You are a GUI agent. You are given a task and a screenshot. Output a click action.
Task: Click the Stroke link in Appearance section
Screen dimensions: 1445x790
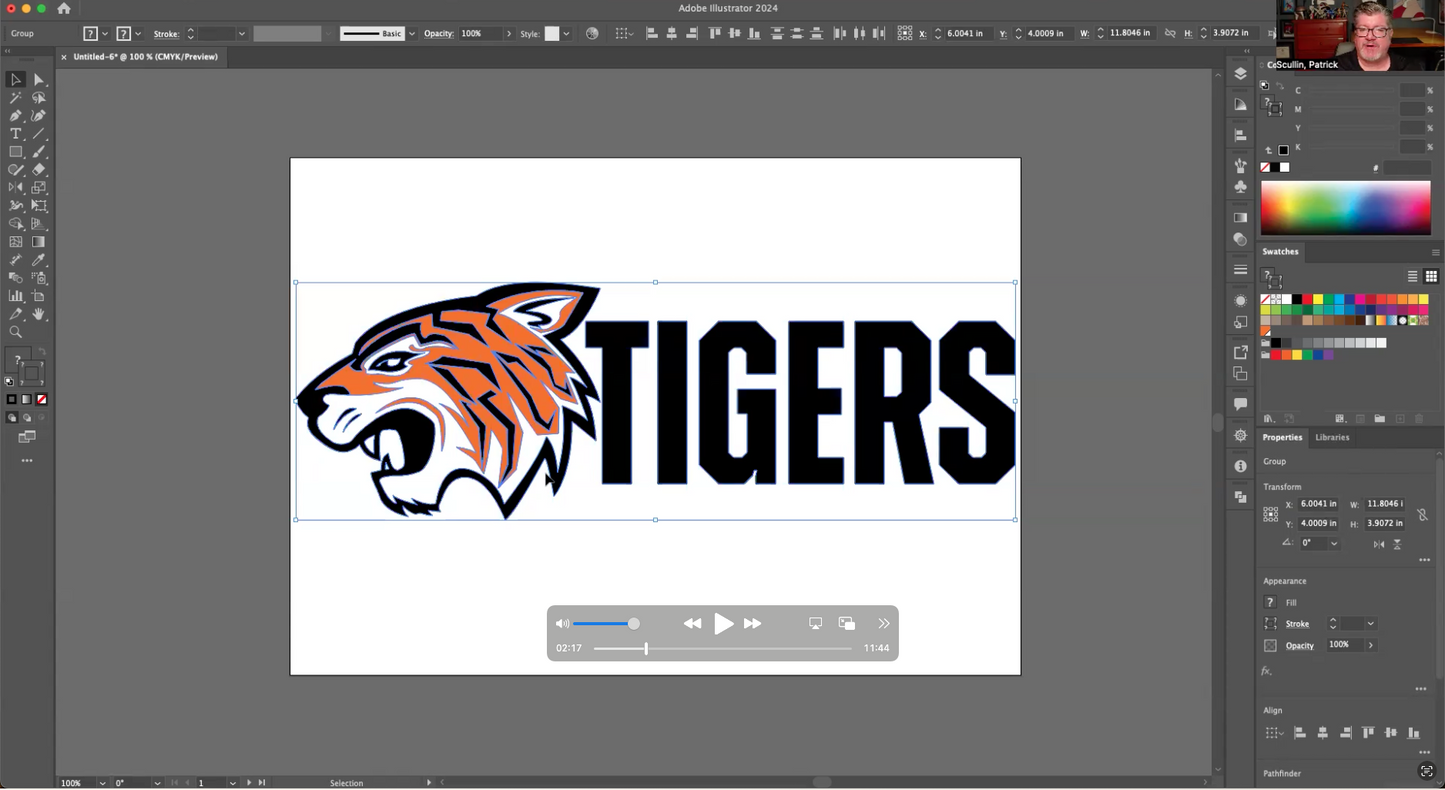[1297, 624]
